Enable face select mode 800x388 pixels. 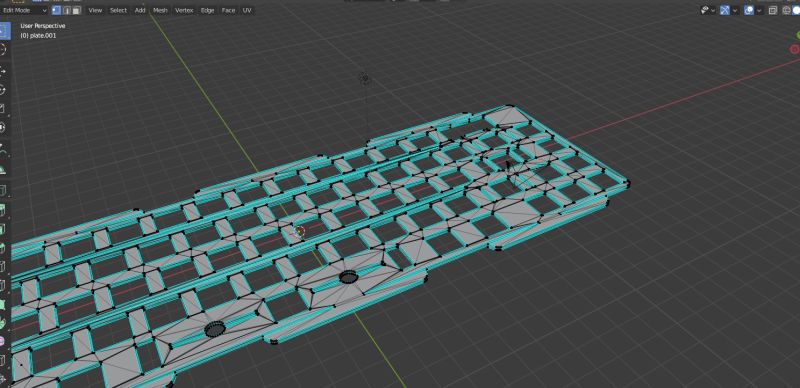point(76,10)
